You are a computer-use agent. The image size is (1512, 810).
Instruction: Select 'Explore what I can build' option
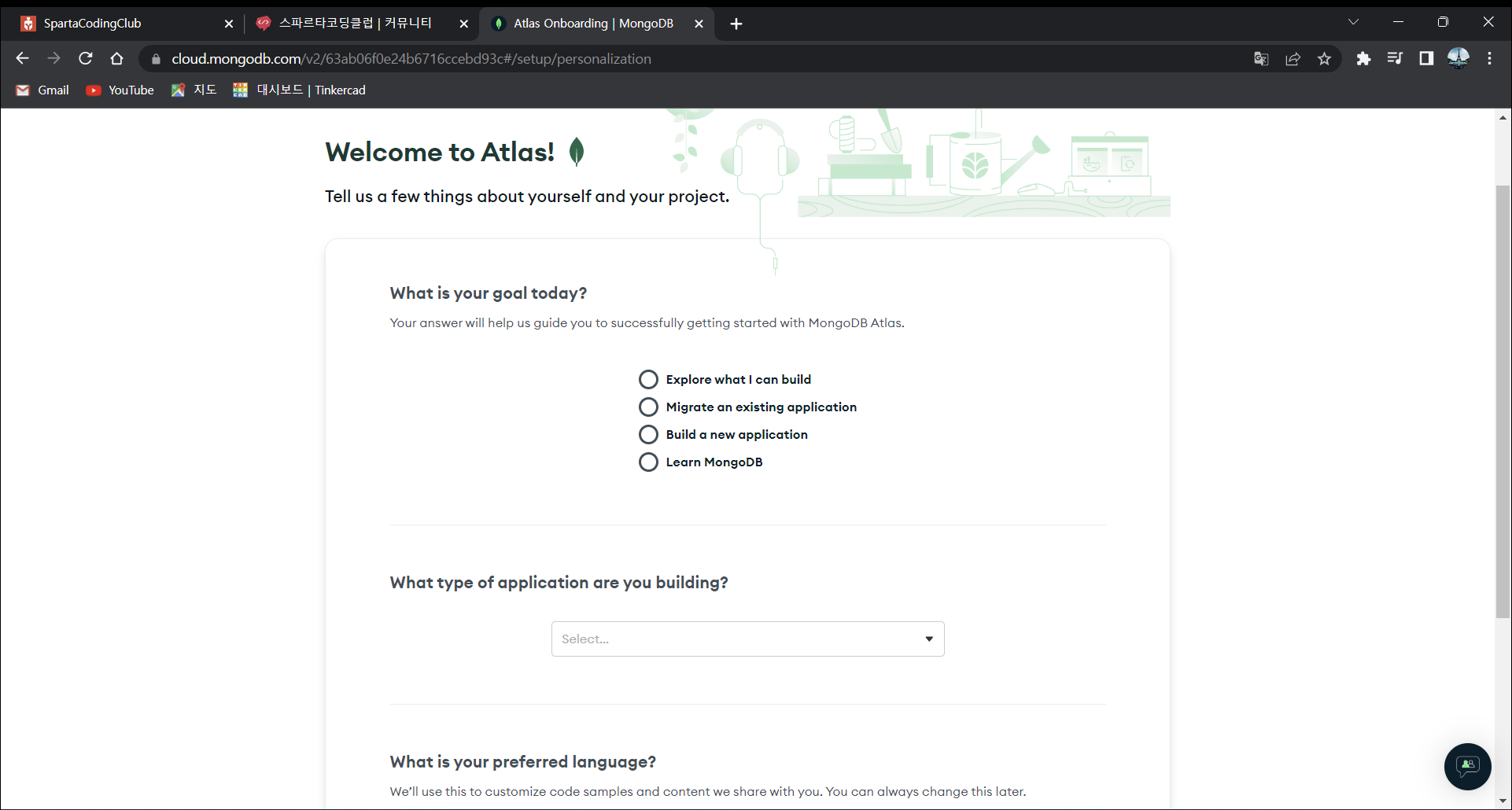click(648, 380)
